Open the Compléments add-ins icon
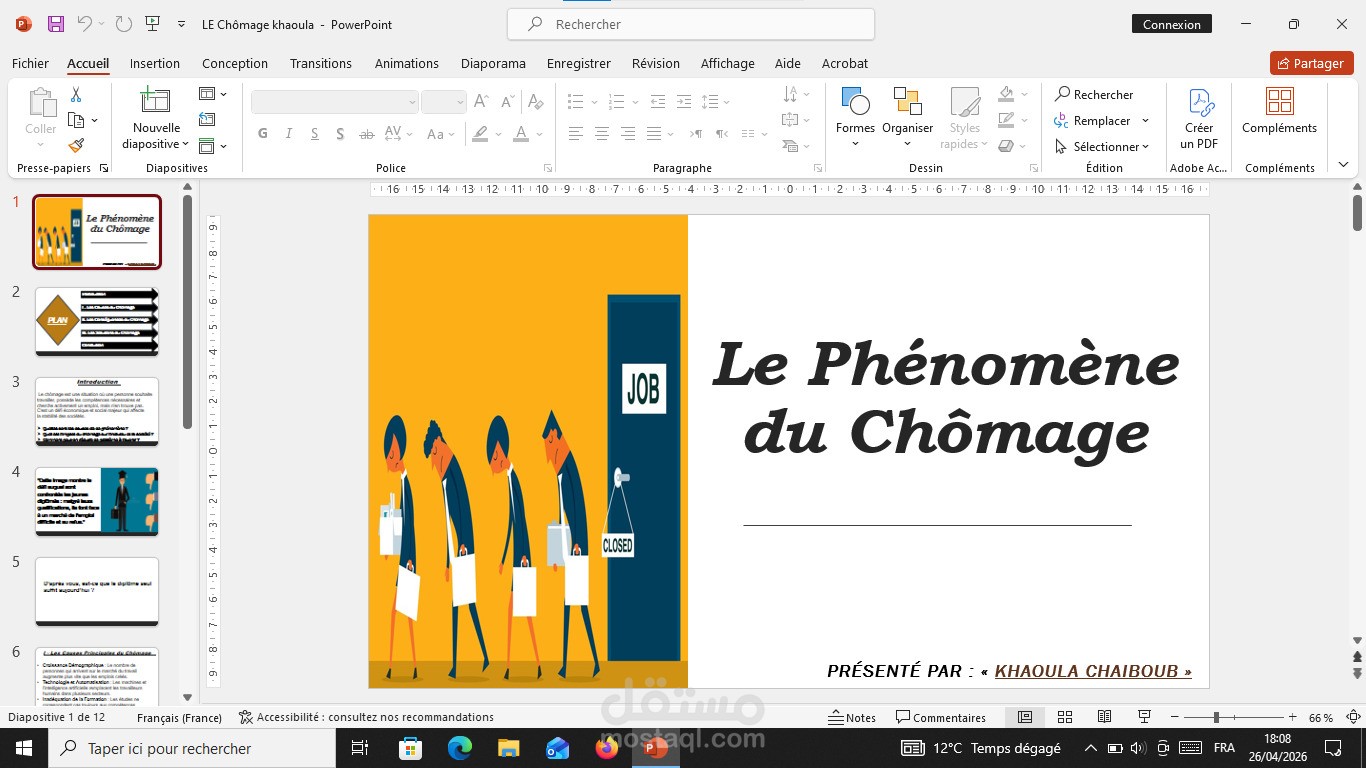This screenshot has height=768, width=1366. (x=1279, y=101)
